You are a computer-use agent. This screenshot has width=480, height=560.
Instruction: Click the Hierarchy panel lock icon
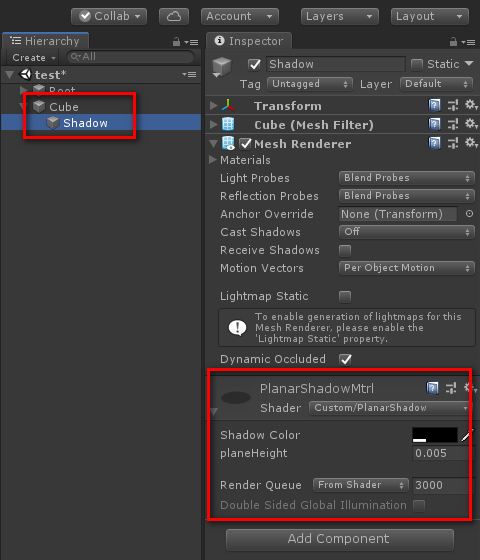pyautogui.click(x=176, y=42)
